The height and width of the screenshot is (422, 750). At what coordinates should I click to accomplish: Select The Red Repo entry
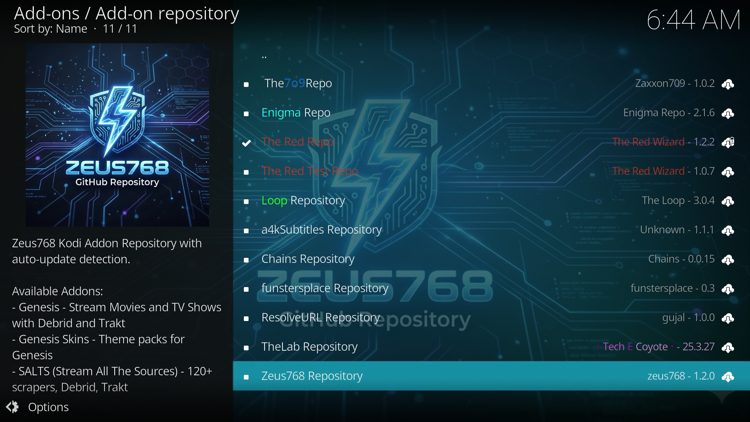pos(491,142)
